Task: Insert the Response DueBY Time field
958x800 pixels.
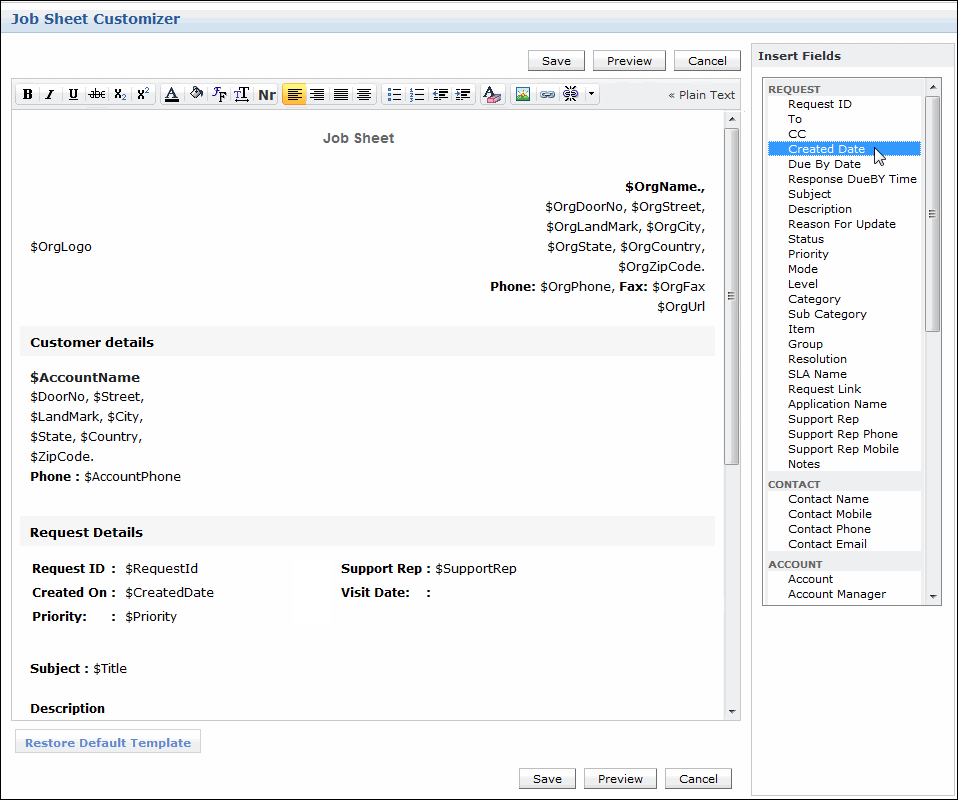Action: pos(852,179)
